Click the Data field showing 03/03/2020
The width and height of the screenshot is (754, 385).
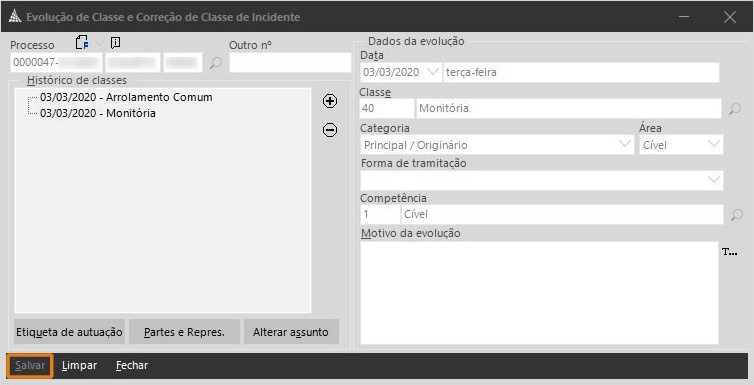[400, 72]
